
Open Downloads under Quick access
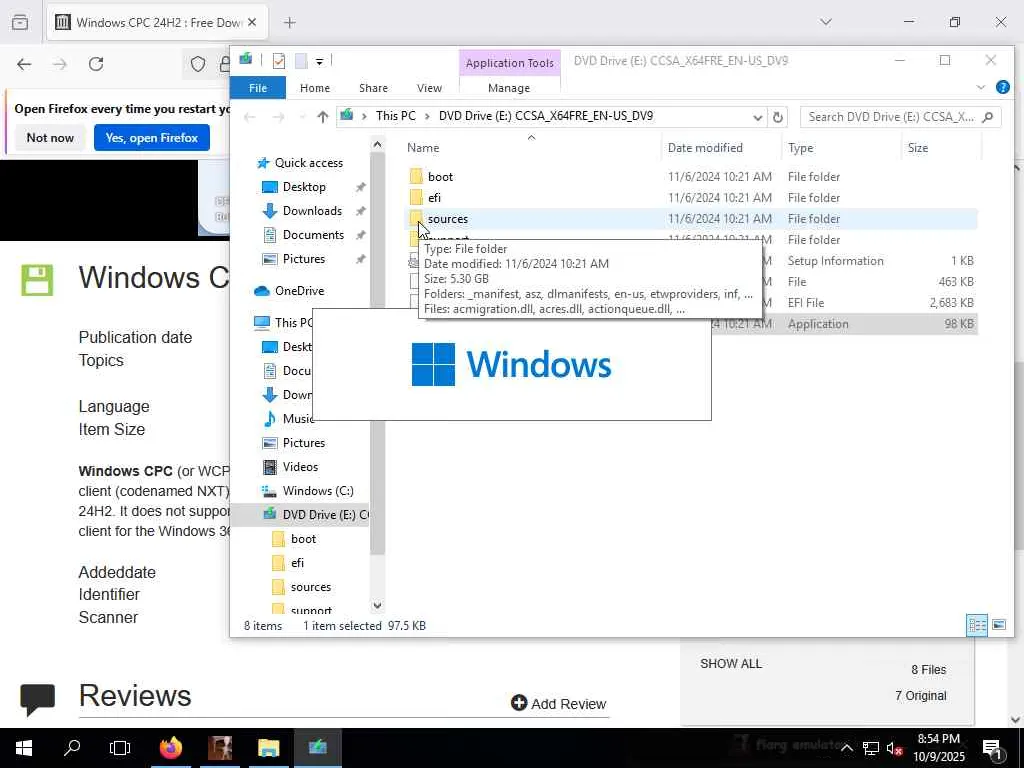[312, 211]
